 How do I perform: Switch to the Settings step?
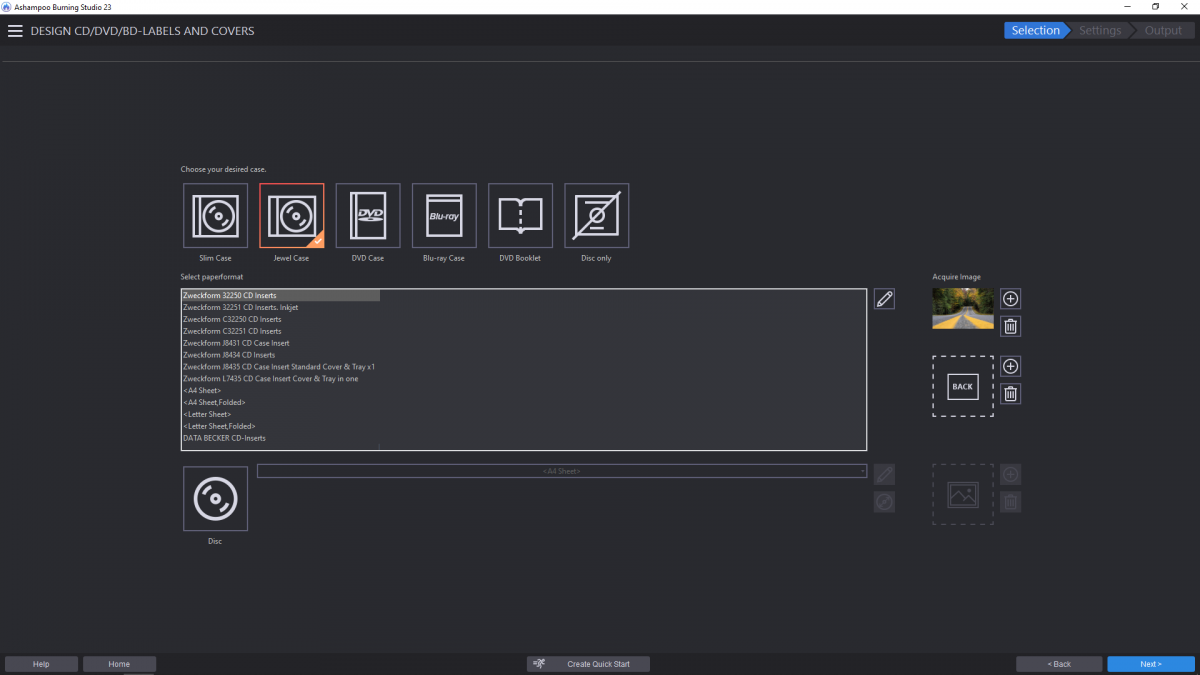point(1098,30)
